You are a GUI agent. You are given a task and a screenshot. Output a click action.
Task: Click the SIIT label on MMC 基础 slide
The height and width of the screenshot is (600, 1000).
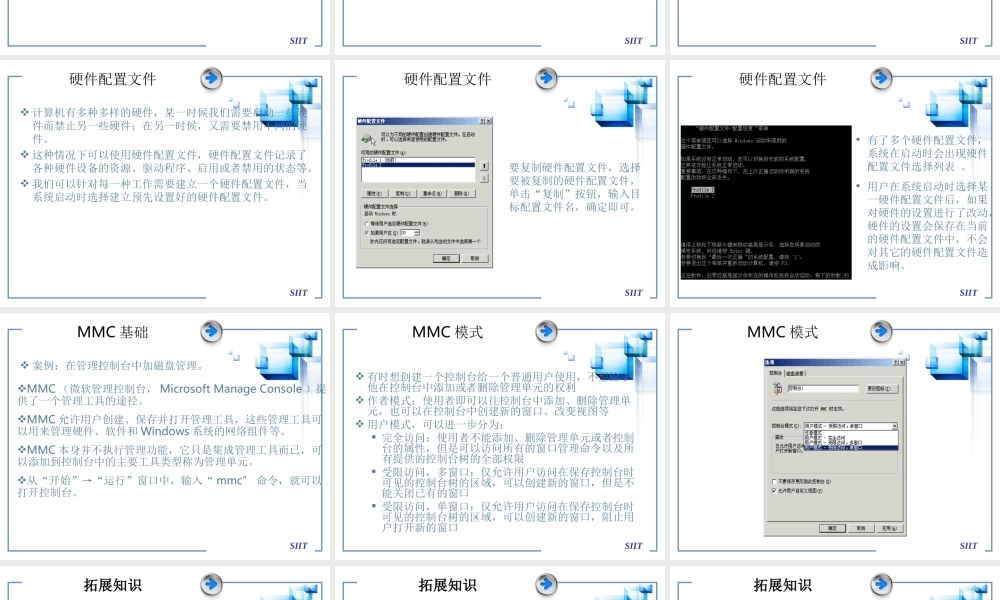coord(298,546)
